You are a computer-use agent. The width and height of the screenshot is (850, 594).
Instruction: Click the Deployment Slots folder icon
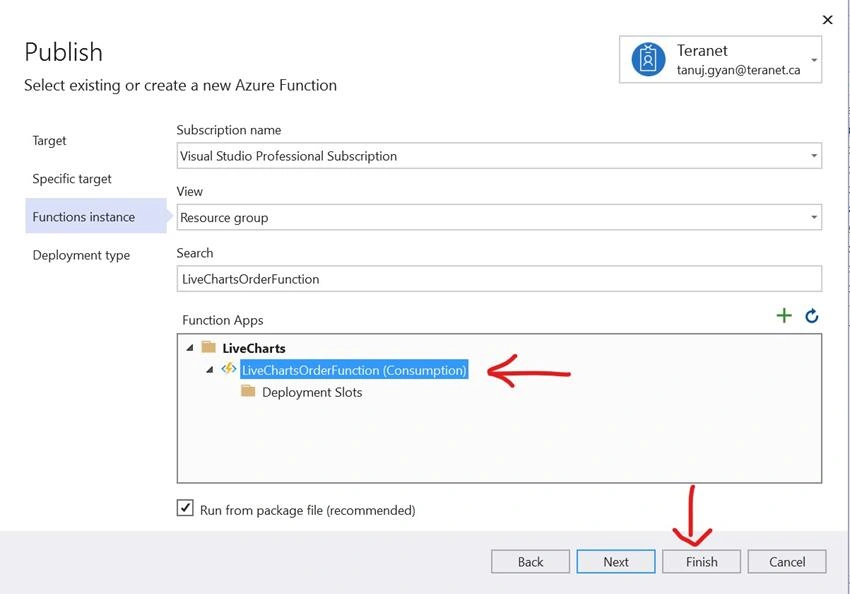tap(248, 391)
